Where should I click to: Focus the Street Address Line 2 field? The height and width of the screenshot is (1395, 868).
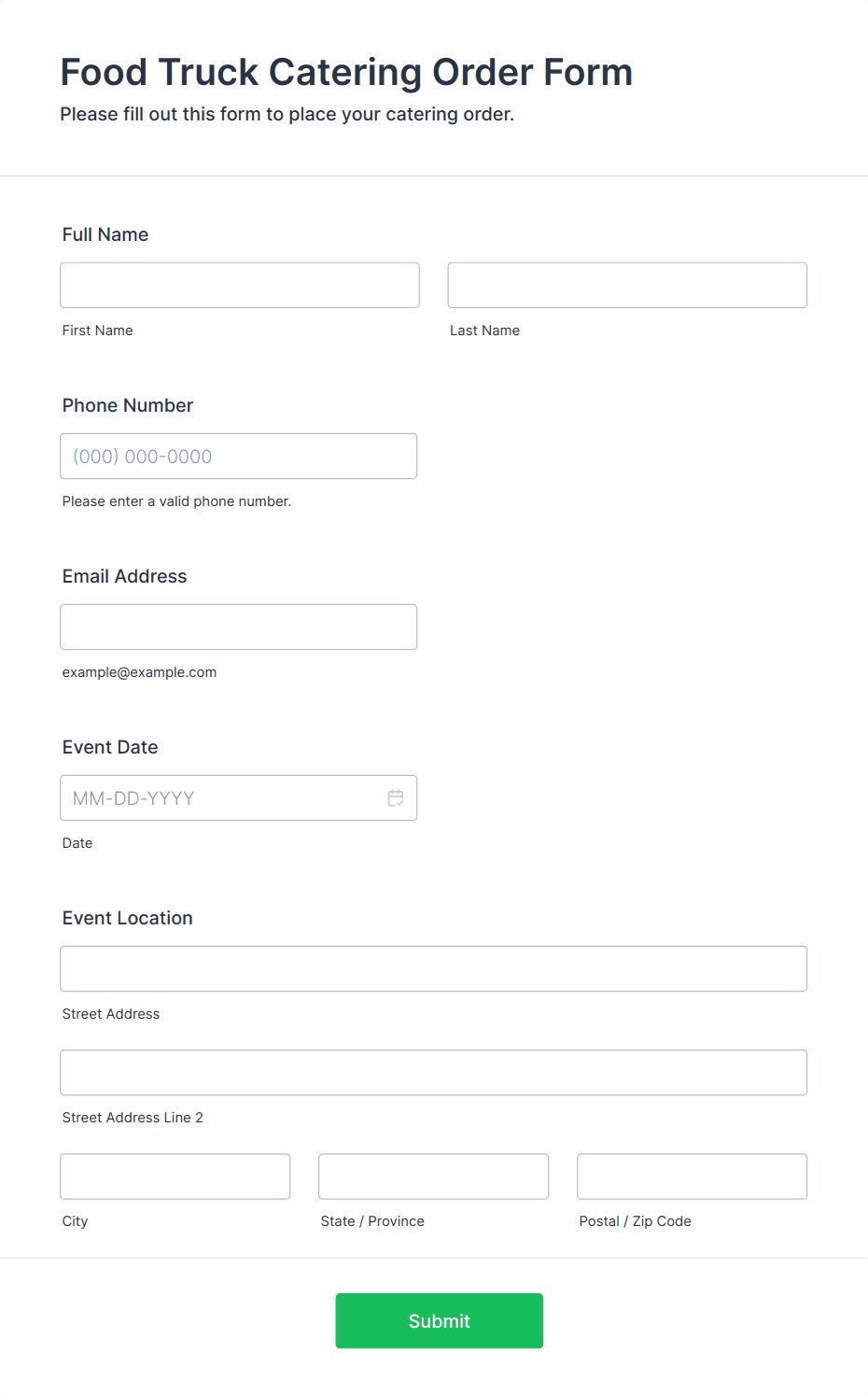[434, 1073]
